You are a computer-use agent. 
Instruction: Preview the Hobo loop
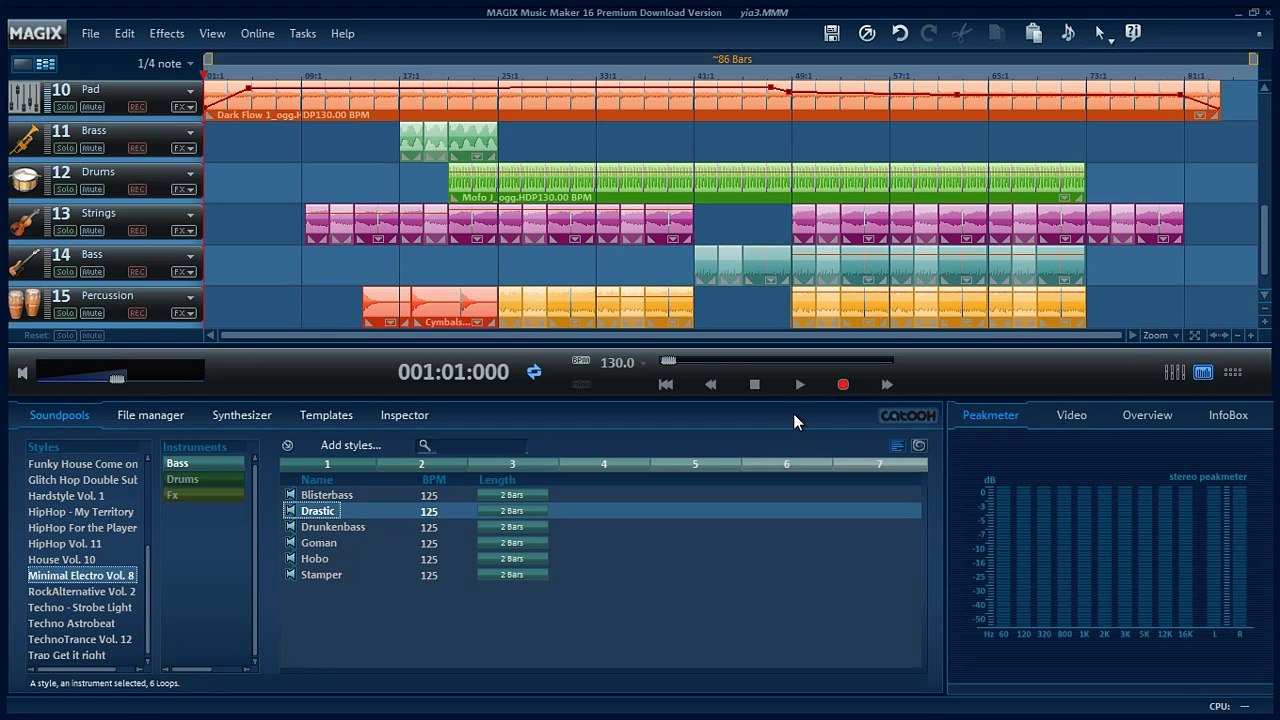(x=290, y=559)
